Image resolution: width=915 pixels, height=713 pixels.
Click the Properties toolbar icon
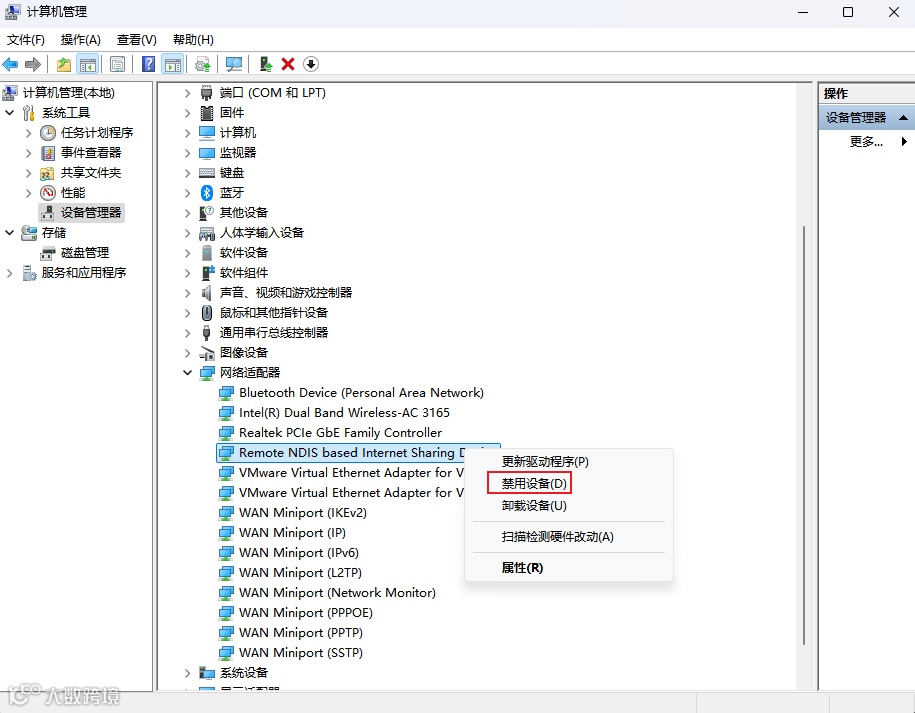coord(117,64)
